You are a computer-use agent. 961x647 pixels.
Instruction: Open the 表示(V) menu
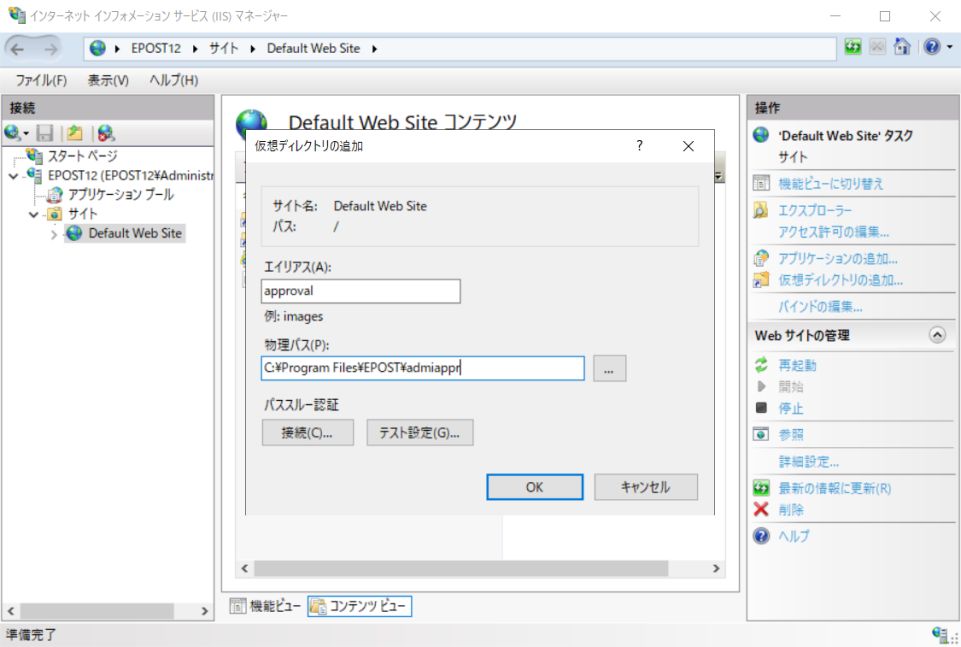coord(108,80)
